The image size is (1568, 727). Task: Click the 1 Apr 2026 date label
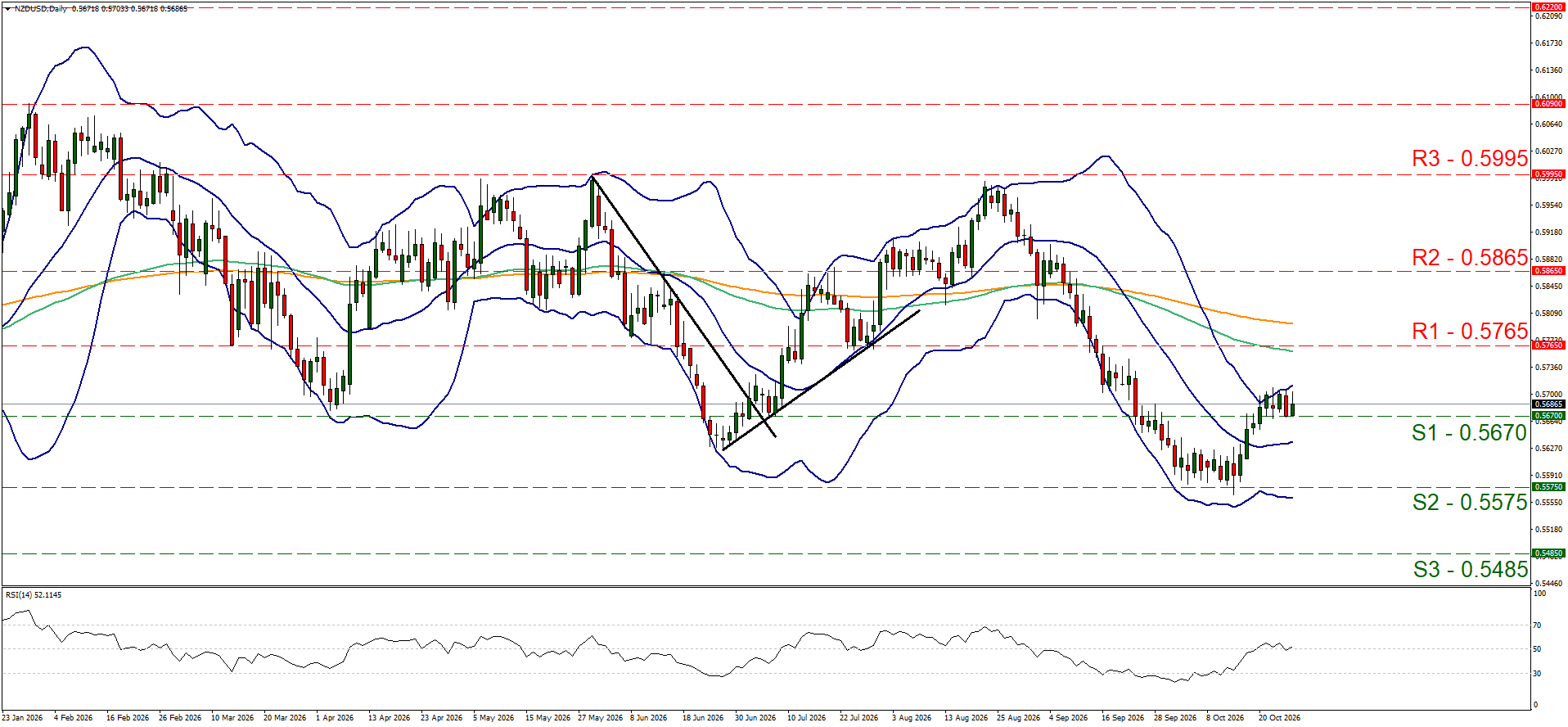335,718
